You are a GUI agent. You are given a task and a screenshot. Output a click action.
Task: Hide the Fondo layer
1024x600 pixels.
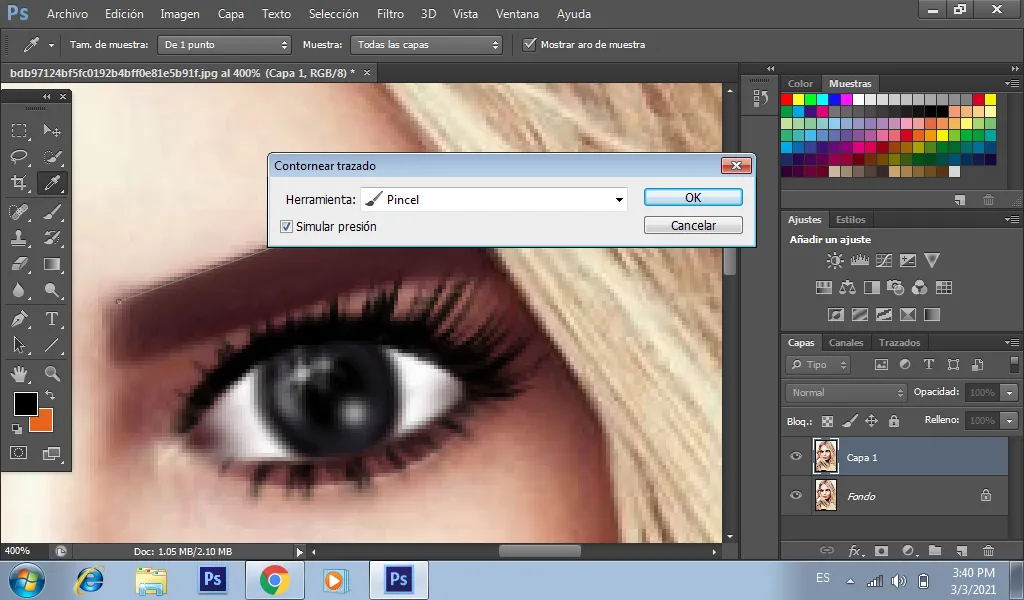point(795,495)
